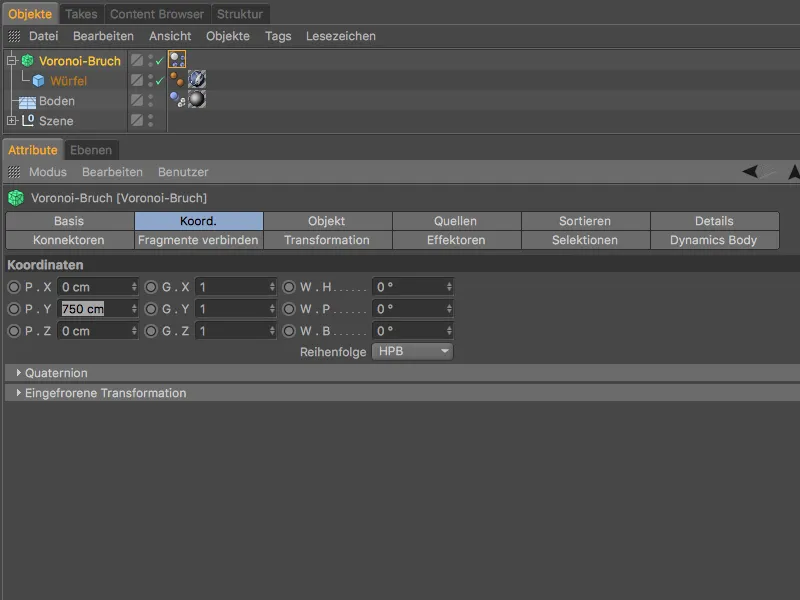The width and height of the screenshot is (800, 600).
Task: Open the Lesezeichen menu
Action: point(341,36)
